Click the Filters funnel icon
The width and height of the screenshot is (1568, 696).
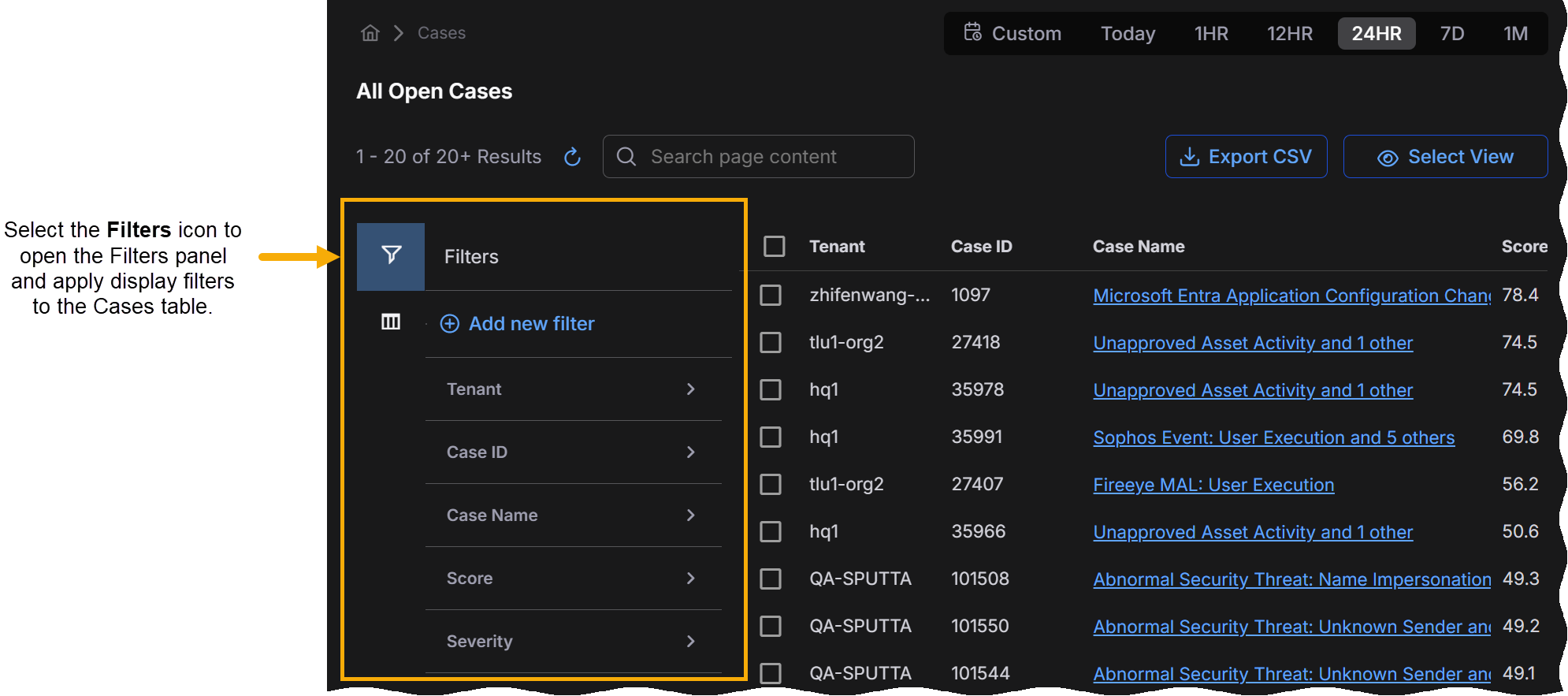391,255
